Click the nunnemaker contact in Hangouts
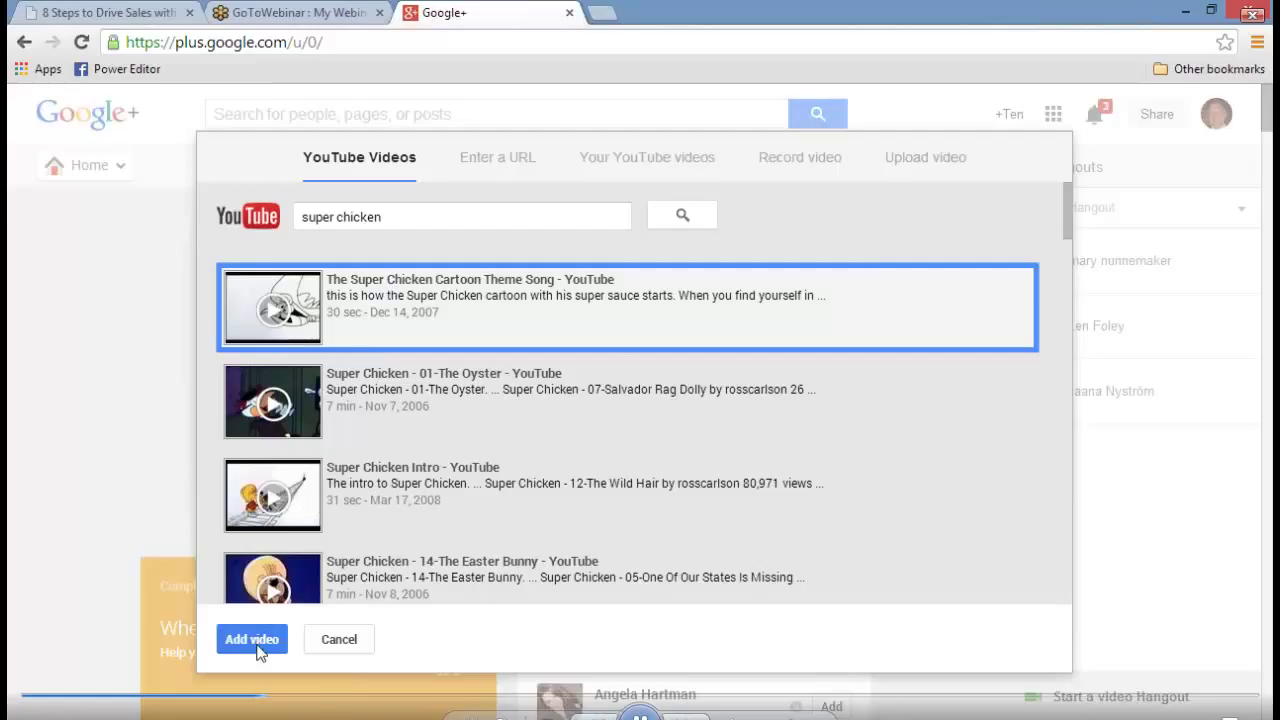The image size is (1280, 720). click(x=1121, y=261)
